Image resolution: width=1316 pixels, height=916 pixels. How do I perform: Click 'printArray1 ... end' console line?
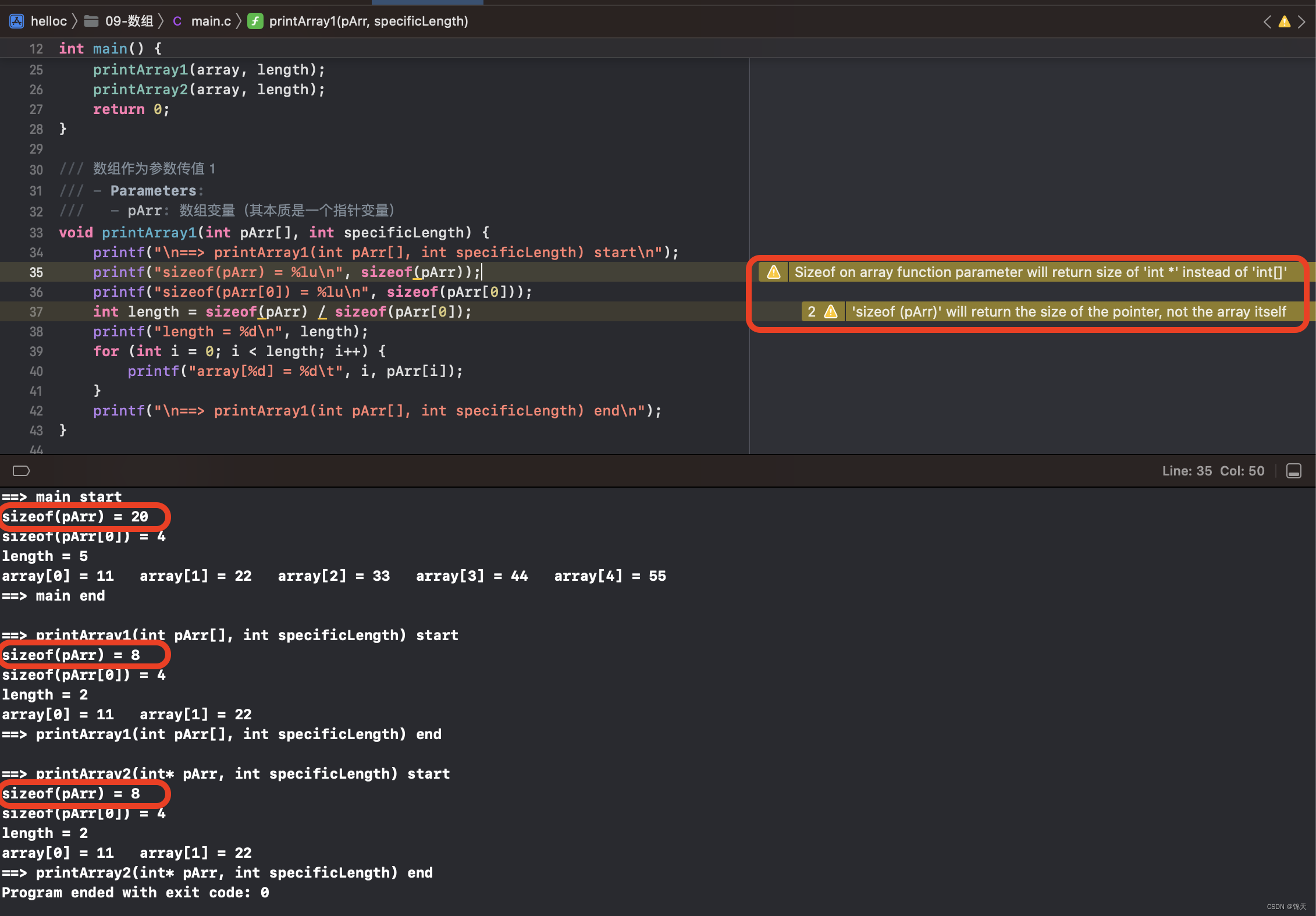[x=222, y=734]
